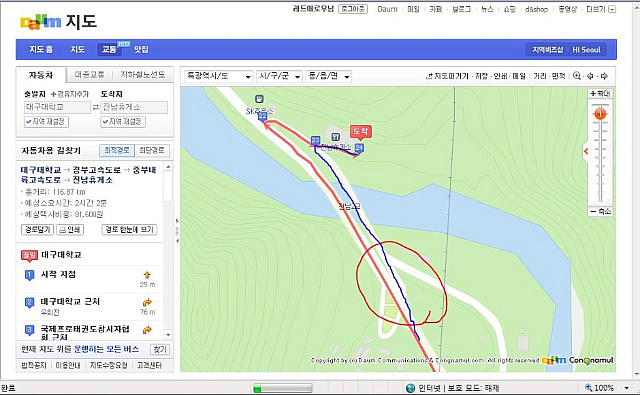Click the orange zoom slider handle
The height and width of the screenshot is (395, 640).
600,114
